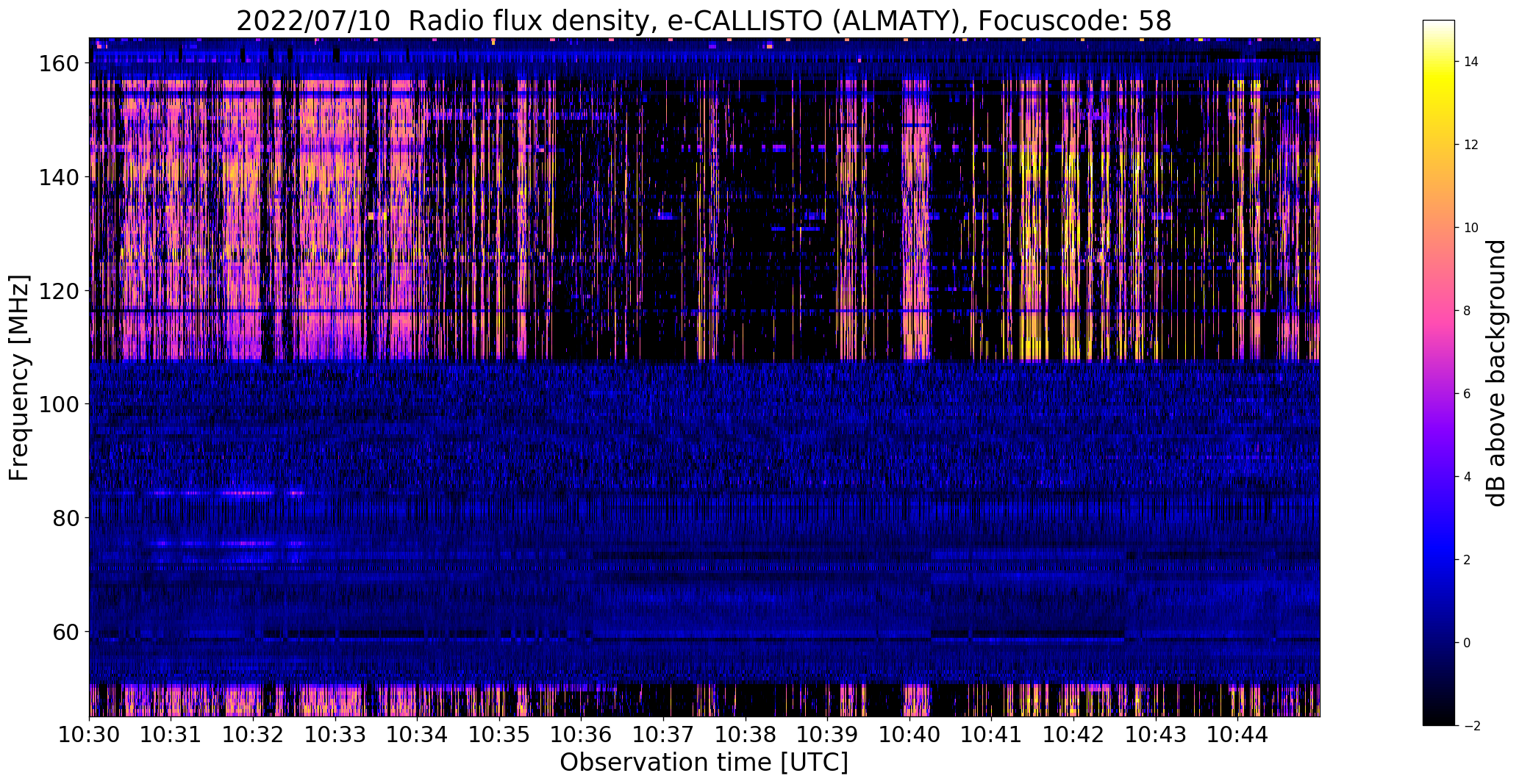Click the 10:43 time tick label
Image resolution: width=1519 pixels, height=784 pixels.
coord(1156,733)
